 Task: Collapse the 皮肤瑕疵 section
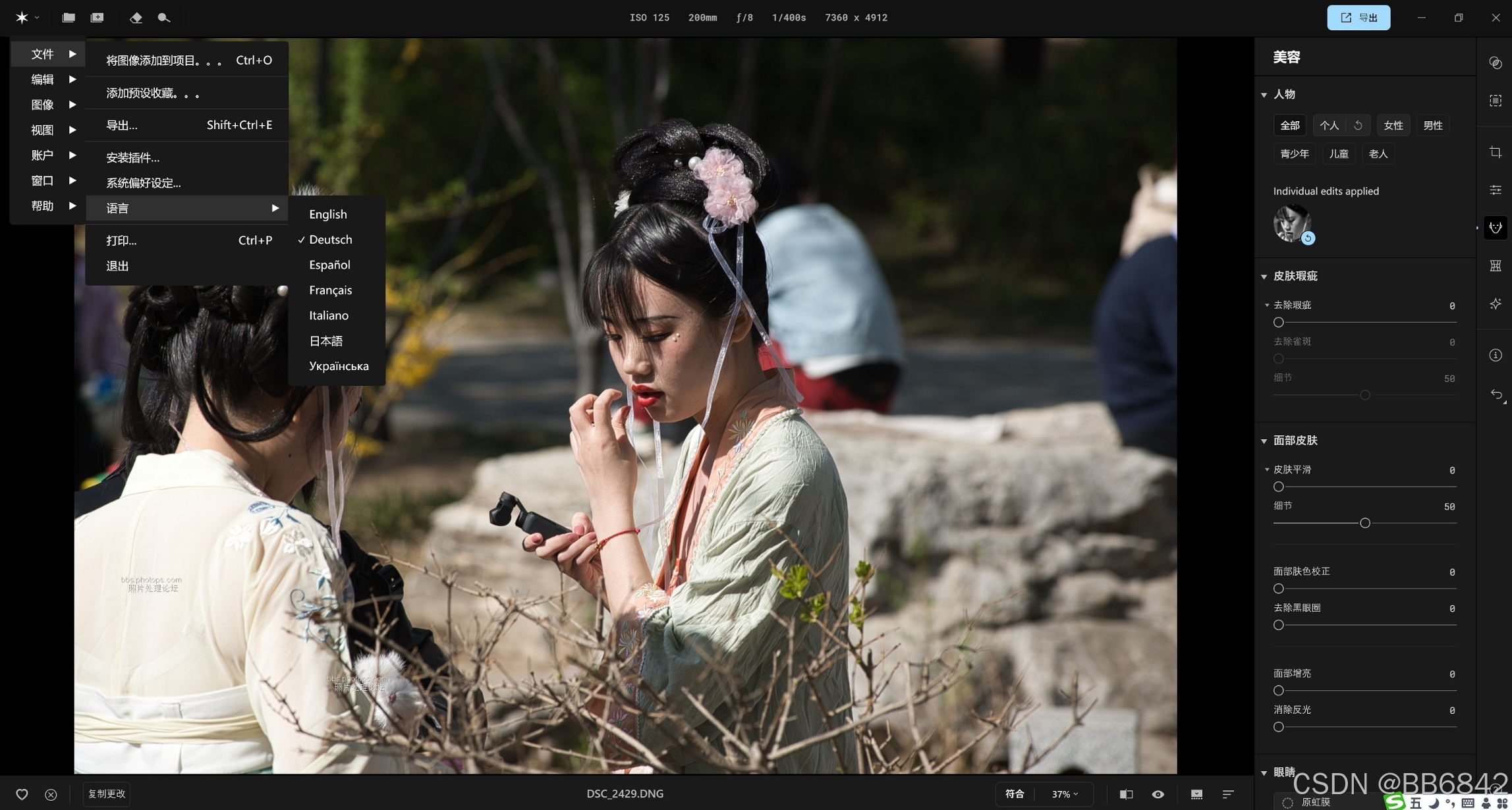[x=1264, y=277]
